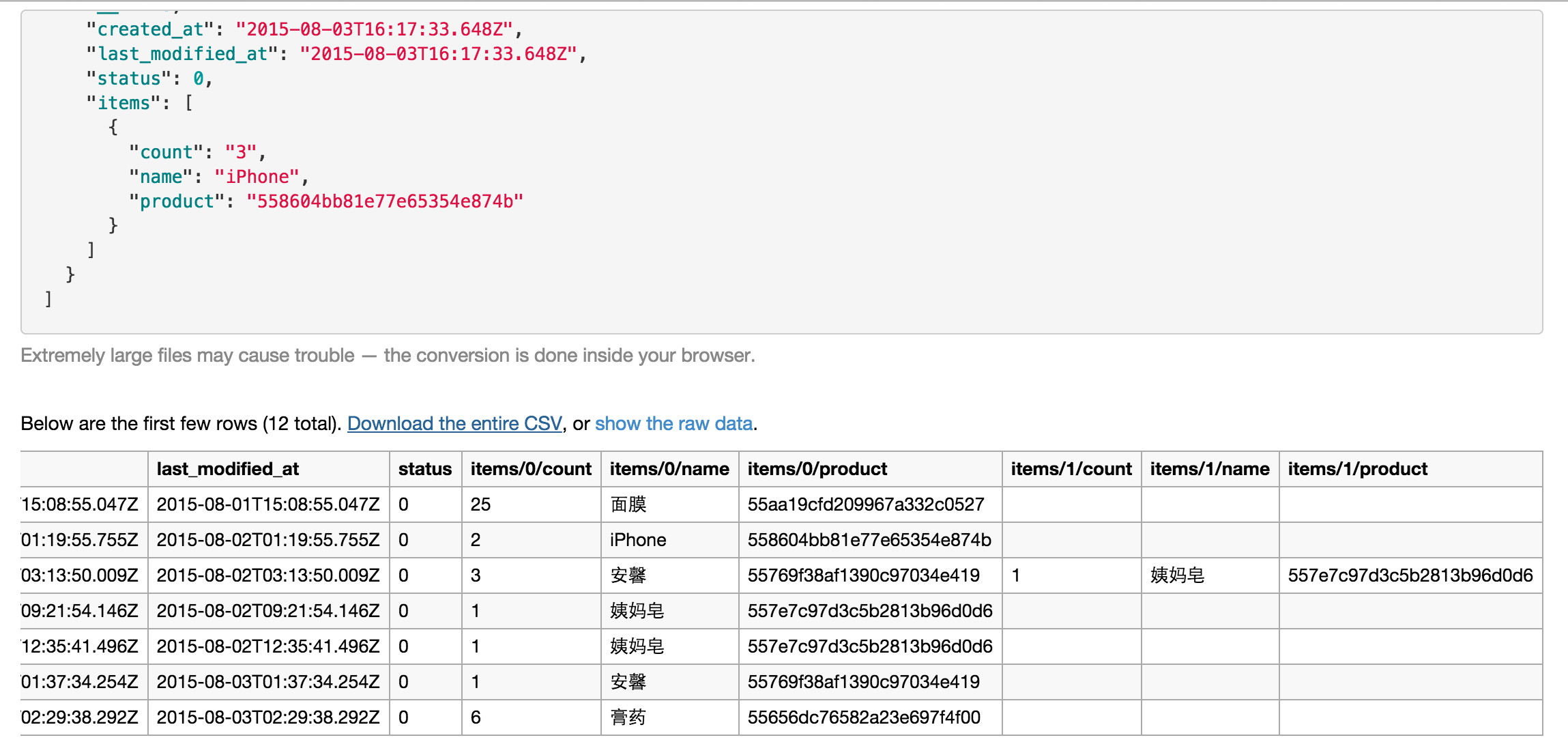This screenshot has width=1568, height=755.
Task: Click the show the raw data link
Action: pos(673,423)
